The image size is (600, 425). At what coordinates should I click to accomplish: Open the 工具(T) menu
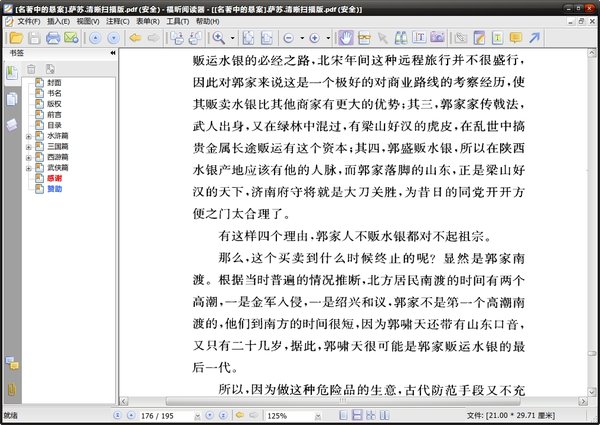[177, 20]
